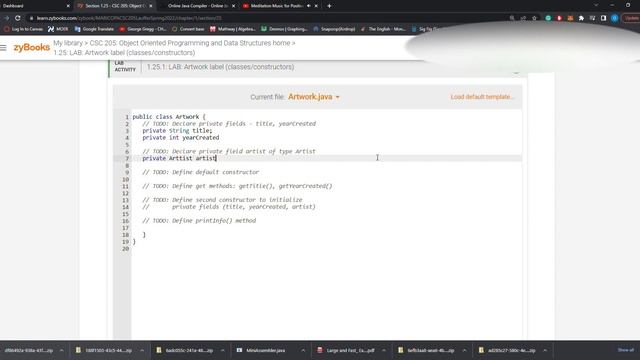Expand chevron for the zip before Miniassembler.java
Screen dimensions: 640x360
click(x=222, y=350)
